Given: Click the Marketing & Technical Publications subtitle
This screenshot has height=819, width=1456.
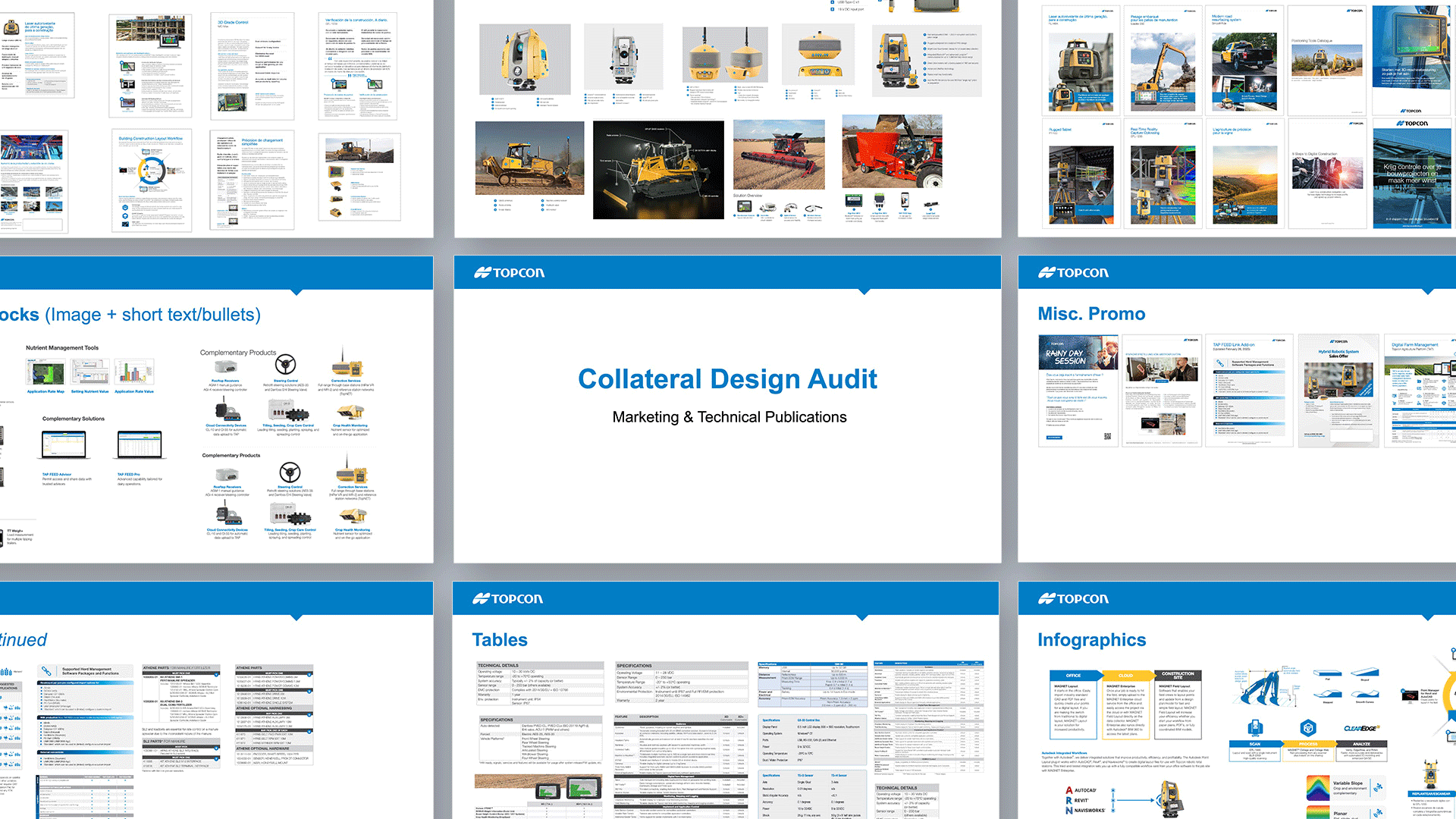Looking at the screenshot, I should click(x=729, y=417).
